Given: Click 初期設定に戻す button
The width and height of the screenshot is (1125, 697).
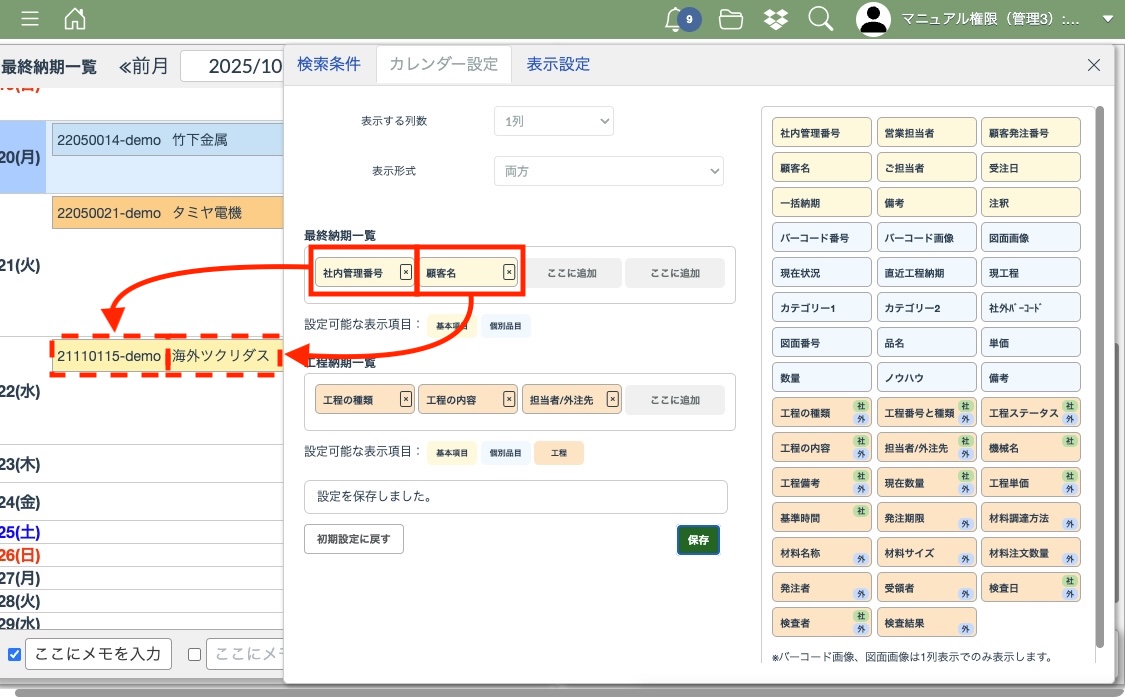Looking at the screenshot, I should click(x=354, y=539).
